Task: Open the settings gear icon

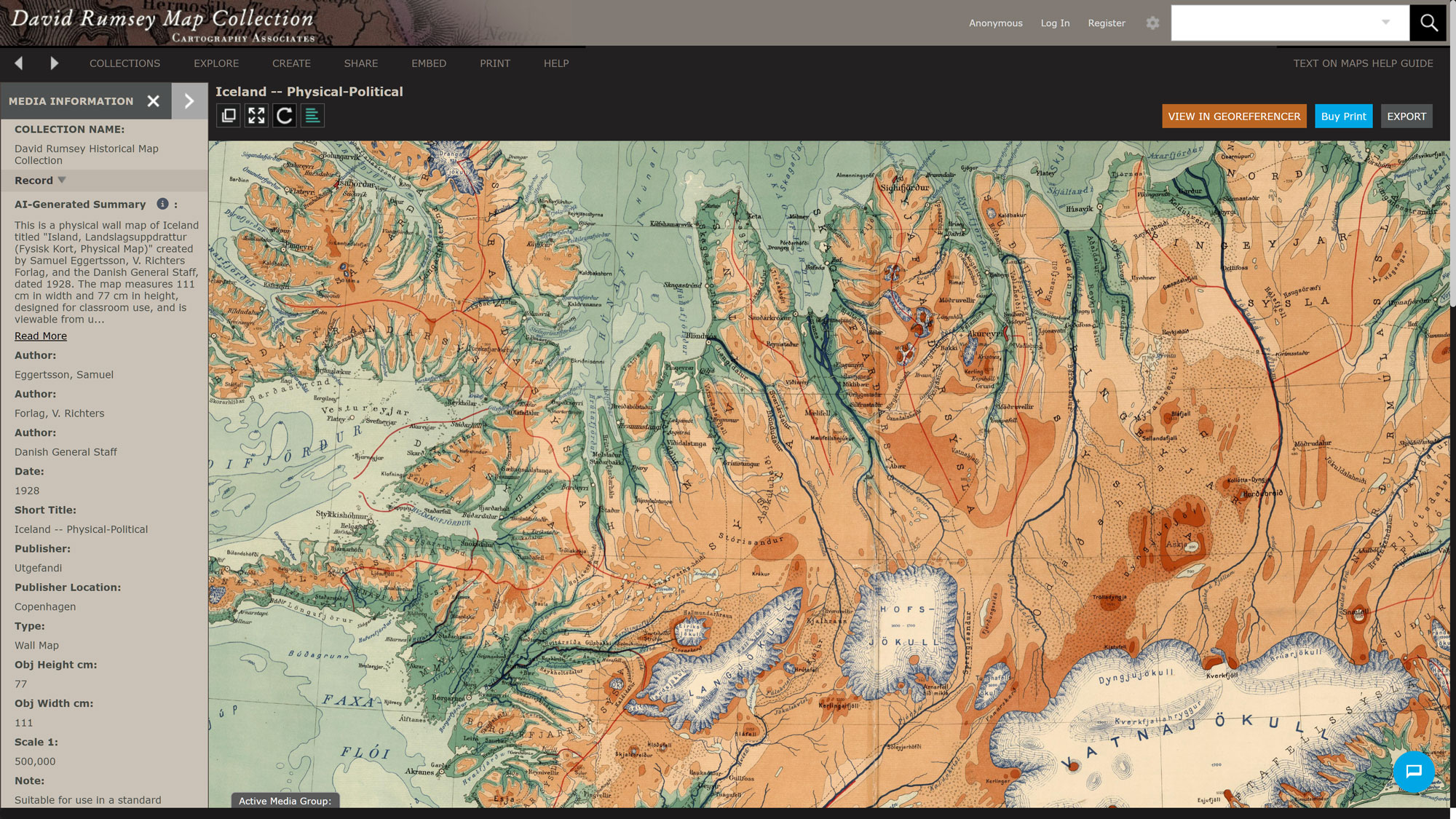Action: 1152,23
